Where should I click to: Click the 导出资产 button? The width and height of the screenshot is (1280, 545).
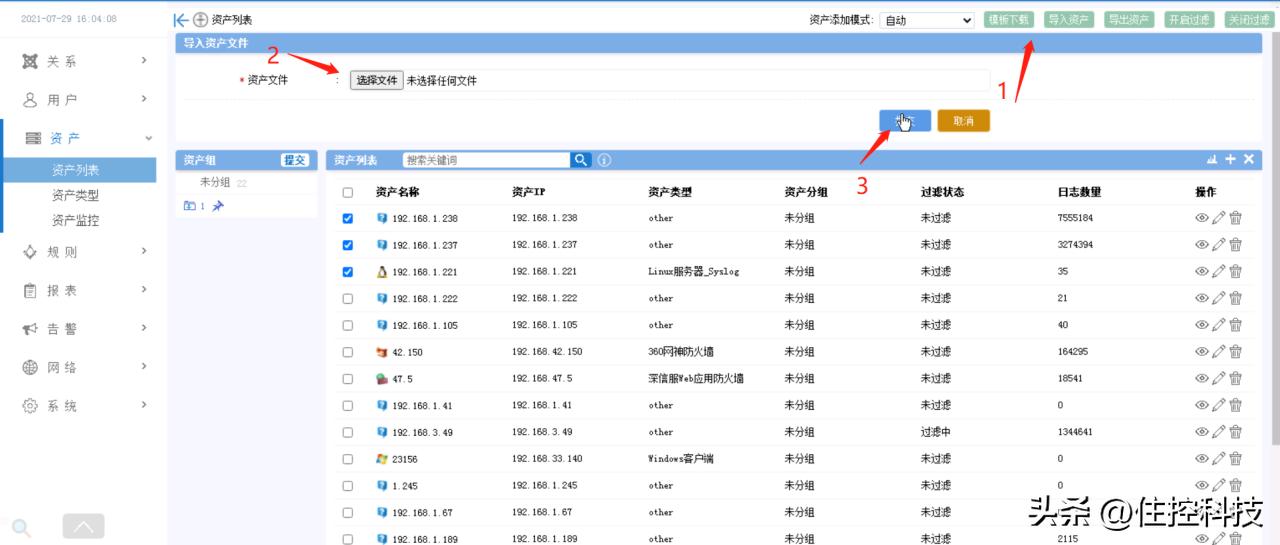1128,19
